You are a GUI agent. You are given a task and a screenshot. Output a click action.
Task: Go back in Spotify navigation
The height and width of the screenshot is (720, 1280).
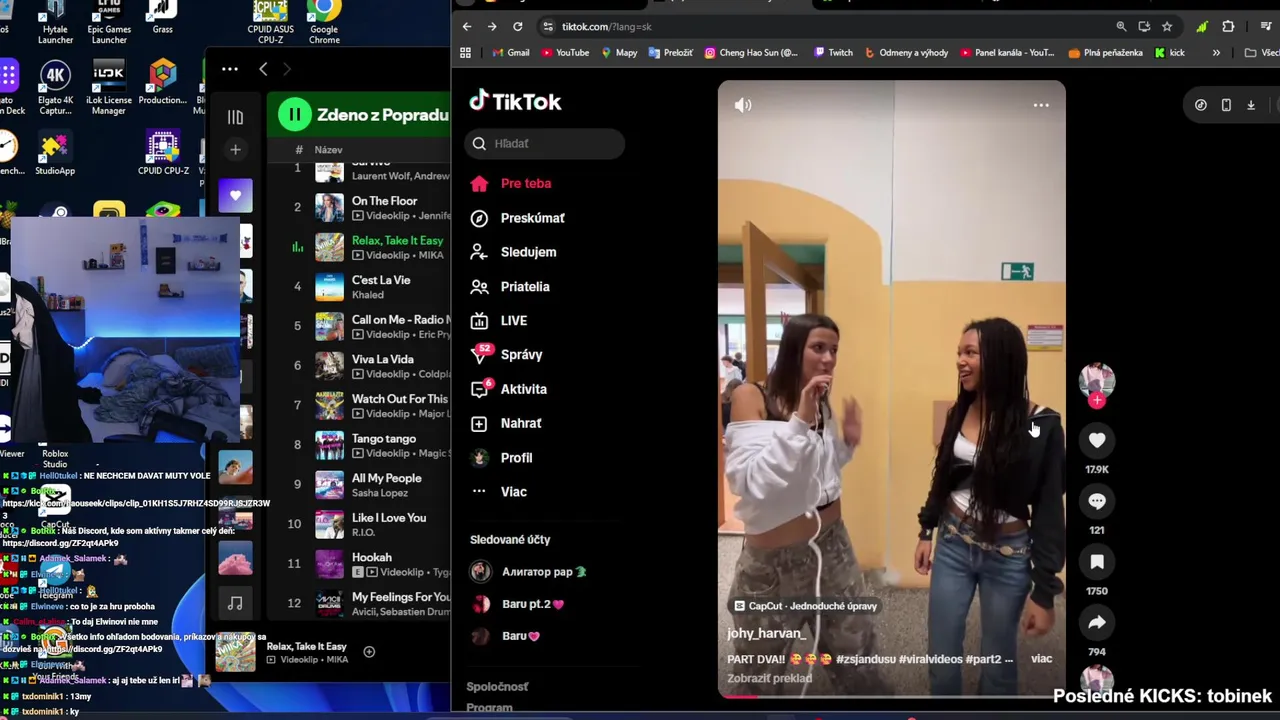click(263, 69)
